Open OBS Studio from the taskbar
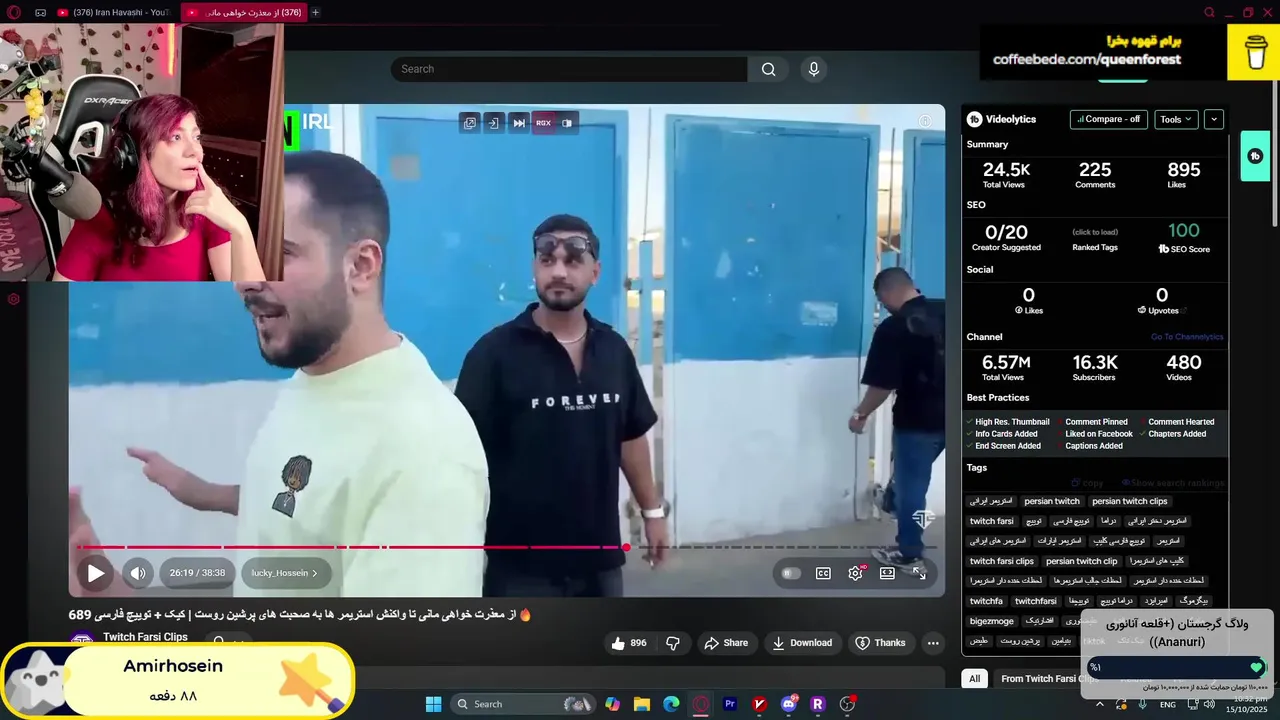Image resolution: width=1280 pixels, height=720 pixels. pos(847,704)
